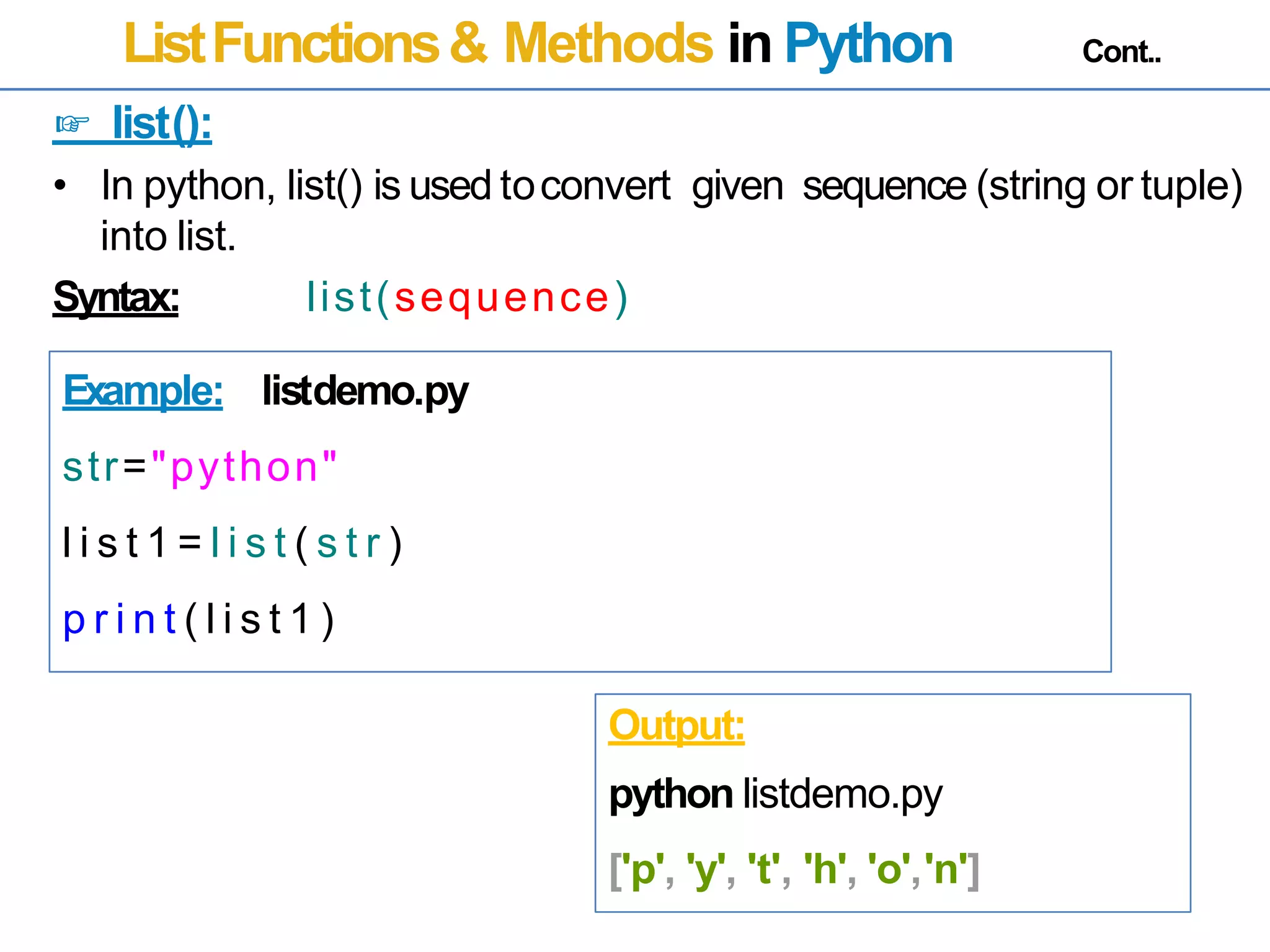The width and height of the screenshot is (1270, 952).
Task: Click the slide title 'List Functions & Methods'
Action: pos(419,43)
